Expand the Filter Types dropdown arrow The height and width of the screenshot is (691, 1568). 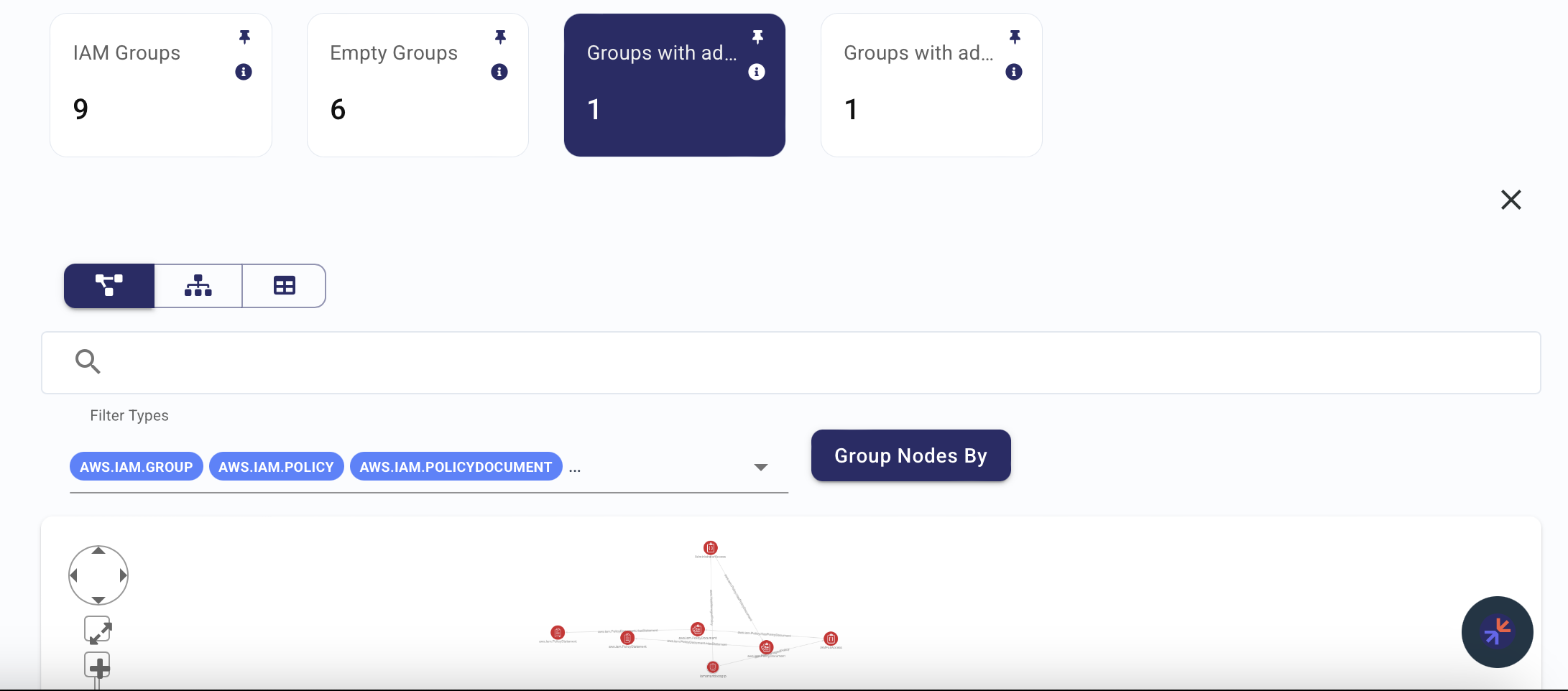tap(761, 468)
